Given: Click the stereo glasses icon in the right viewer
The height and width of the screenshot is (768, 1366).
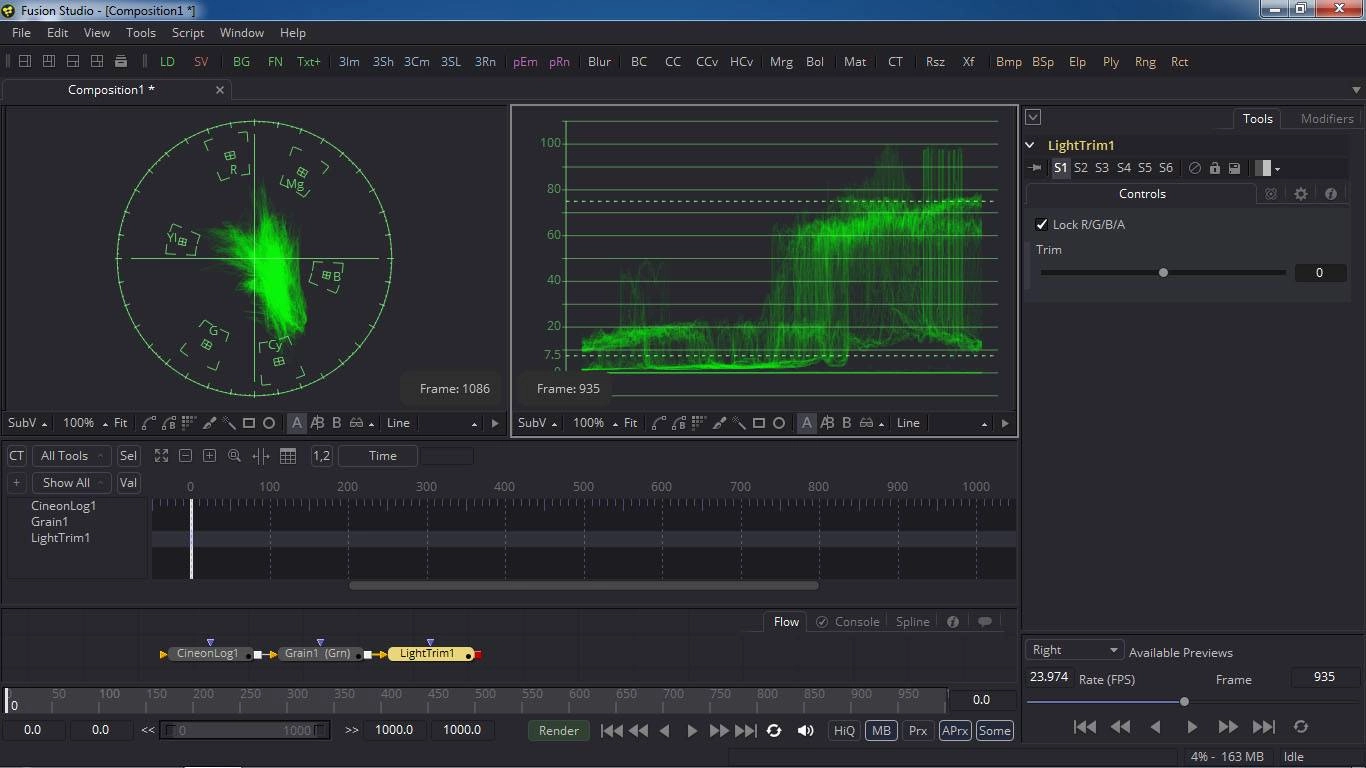Looking at the screenshot, I should [x=866, y=423].
